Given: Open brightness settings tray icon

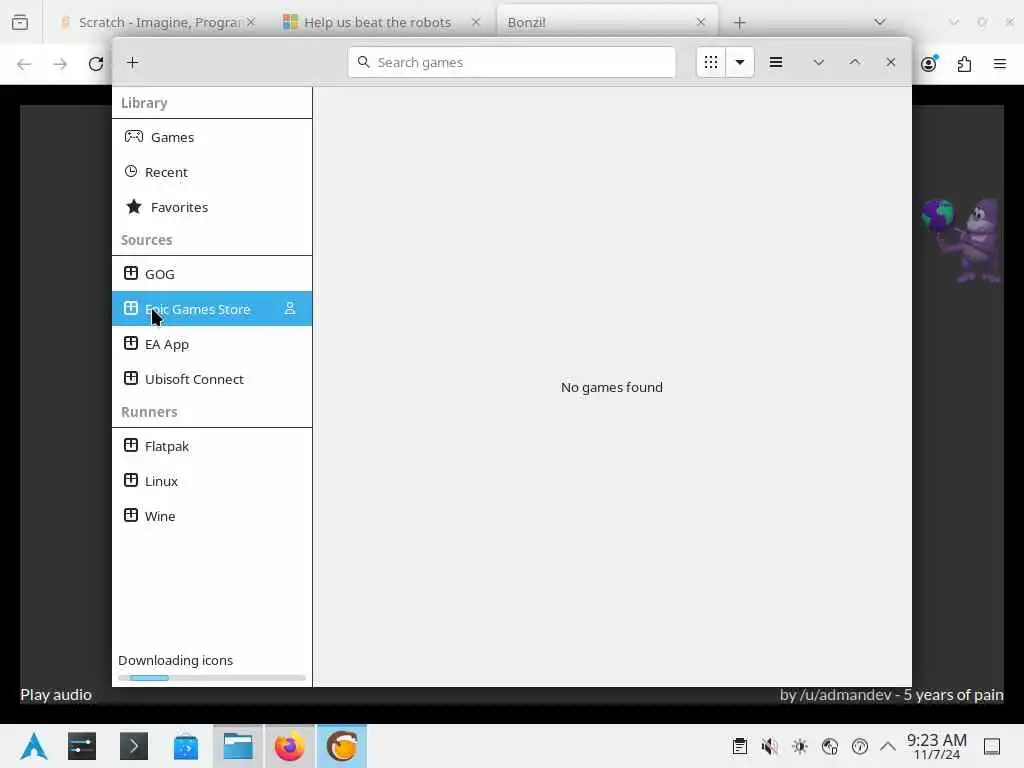Looking at the screenshot, I should coord(800,746).
